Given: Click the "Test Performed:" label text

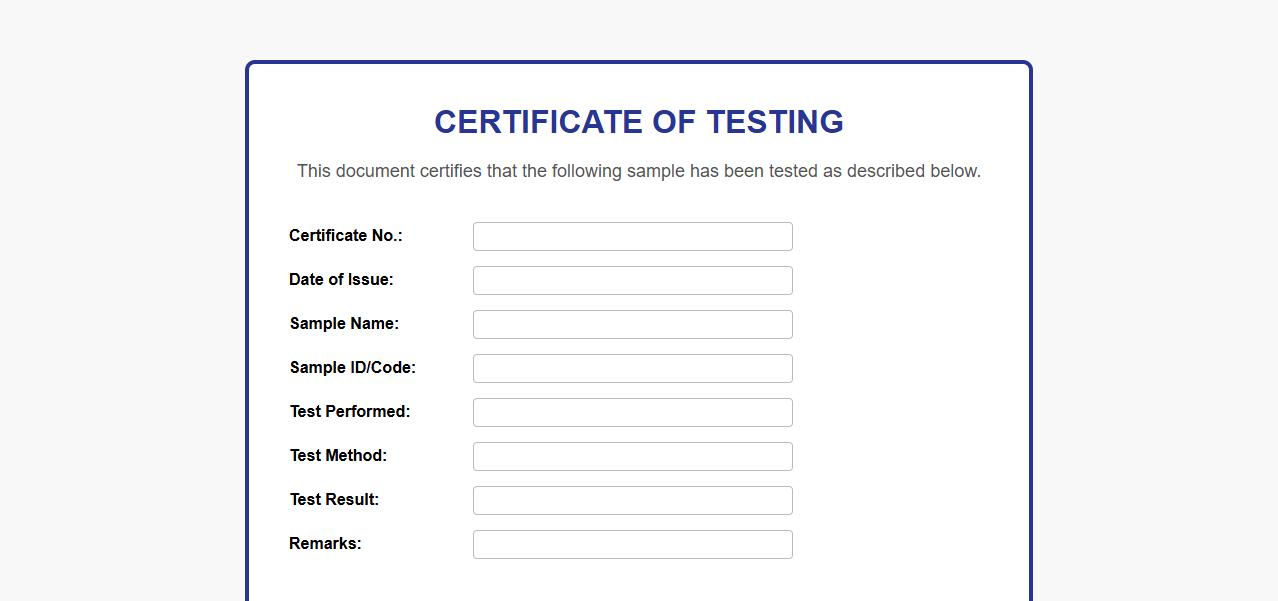Looking at the screenshot, I should tap(349, 412).
